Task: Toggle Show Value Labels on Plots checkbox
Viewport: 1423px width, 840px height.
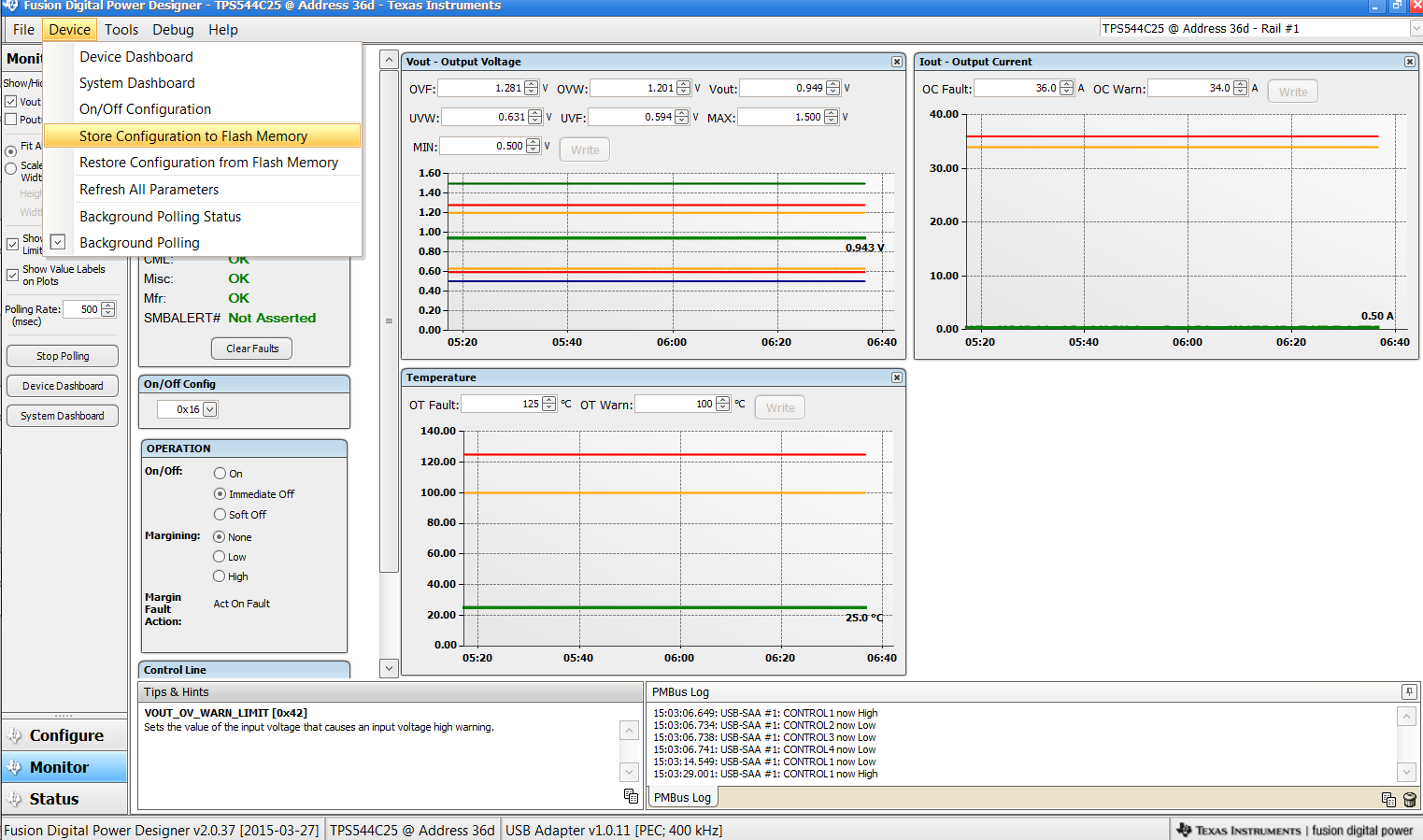Action: [x=12, y=275]
